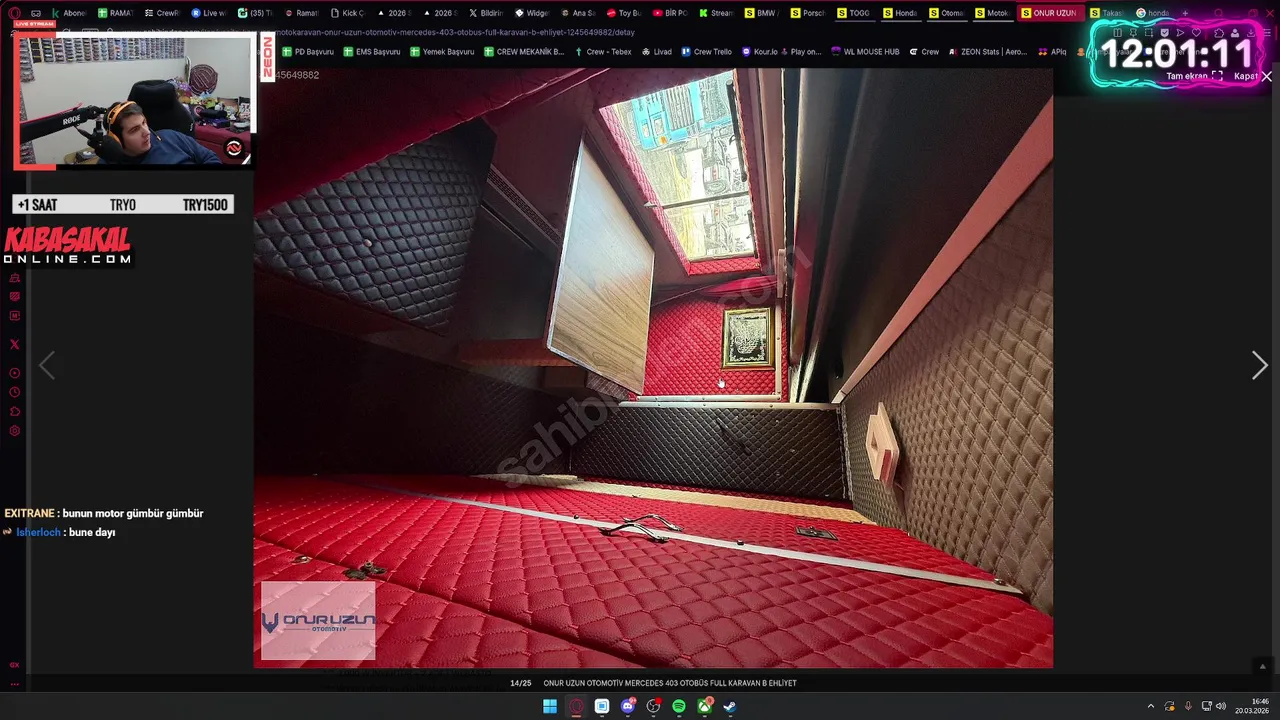
Task: Open Crew - Tebex bookmark
Action: click(603, 51)
